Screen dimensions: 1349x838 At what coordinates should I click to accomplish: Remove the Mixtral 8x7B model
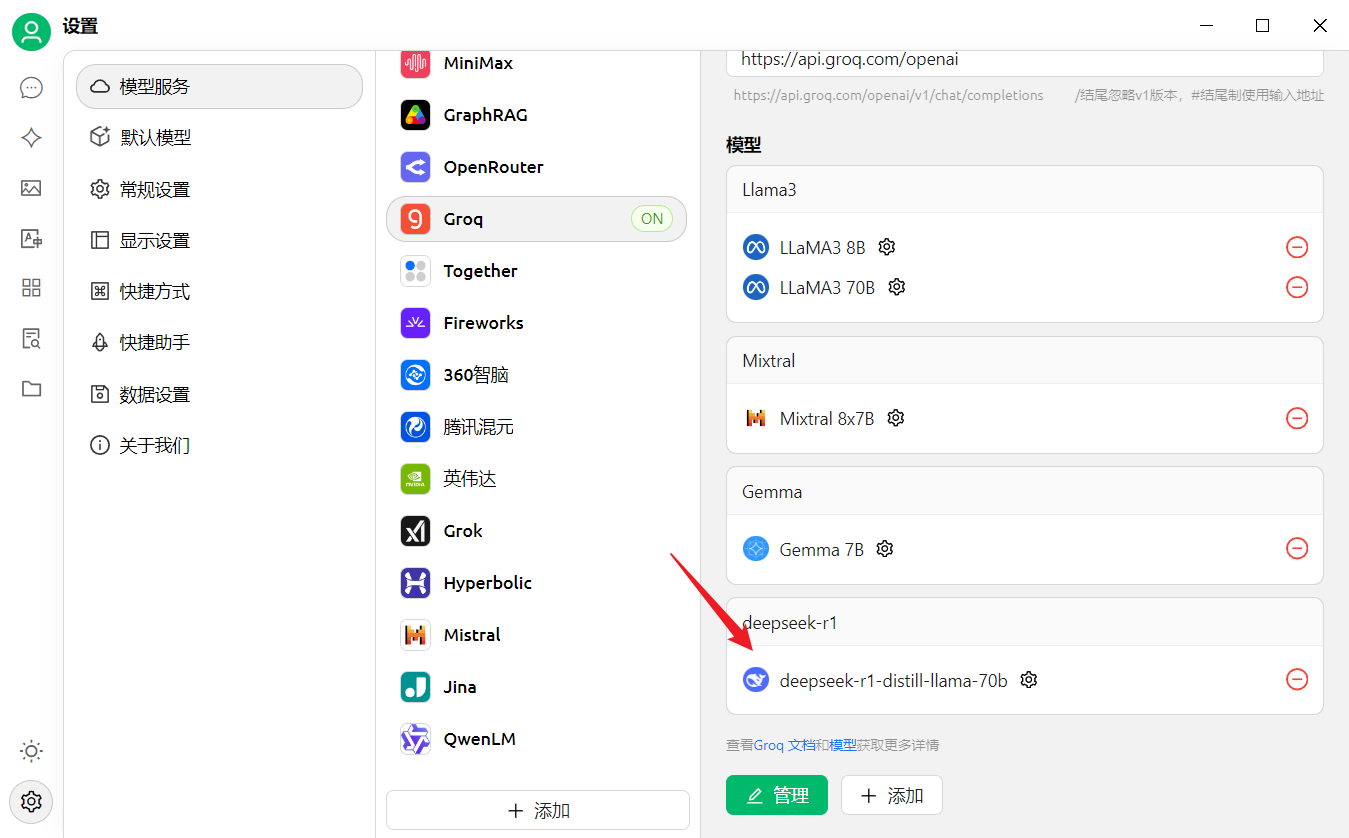coord(1296,418)
